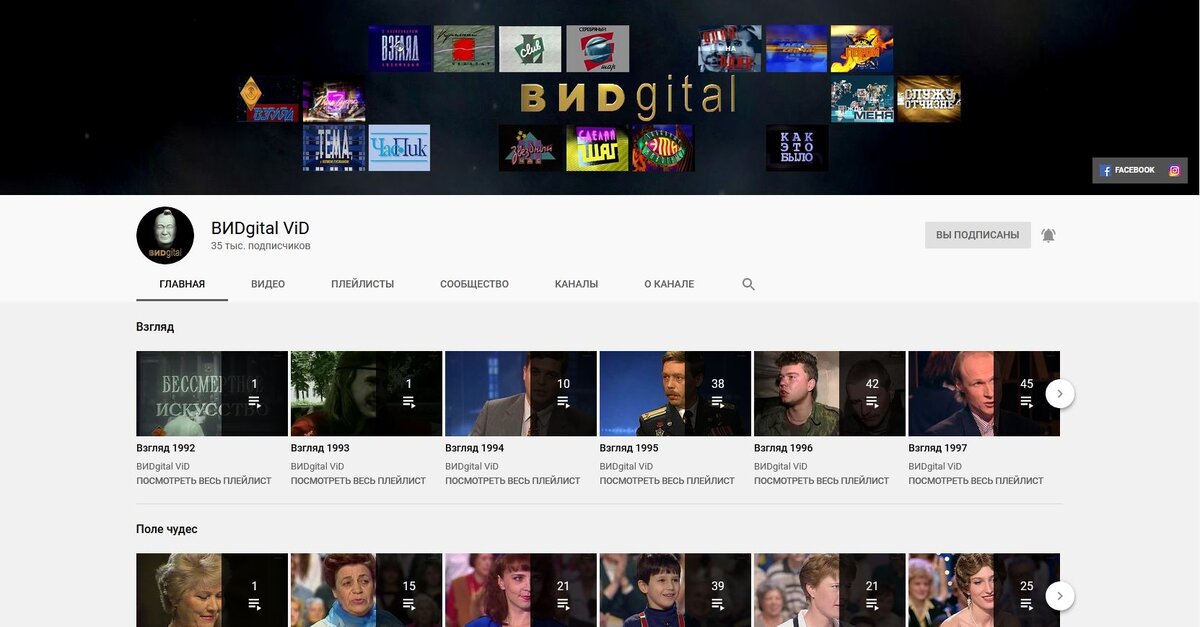1200x627 pixels.
Task: Click the Взгляд 1992 title
Action: pyautogui.click(x=166, y=448)
